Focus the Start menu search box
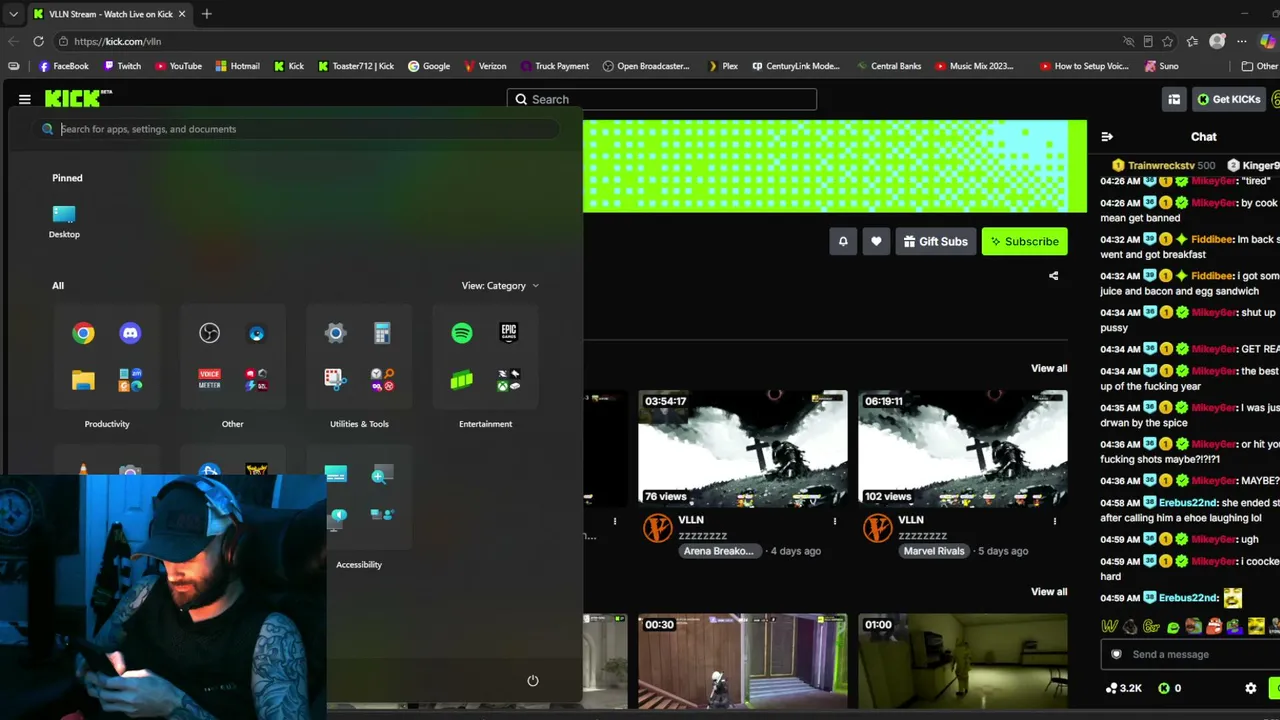 pos(297,129)
